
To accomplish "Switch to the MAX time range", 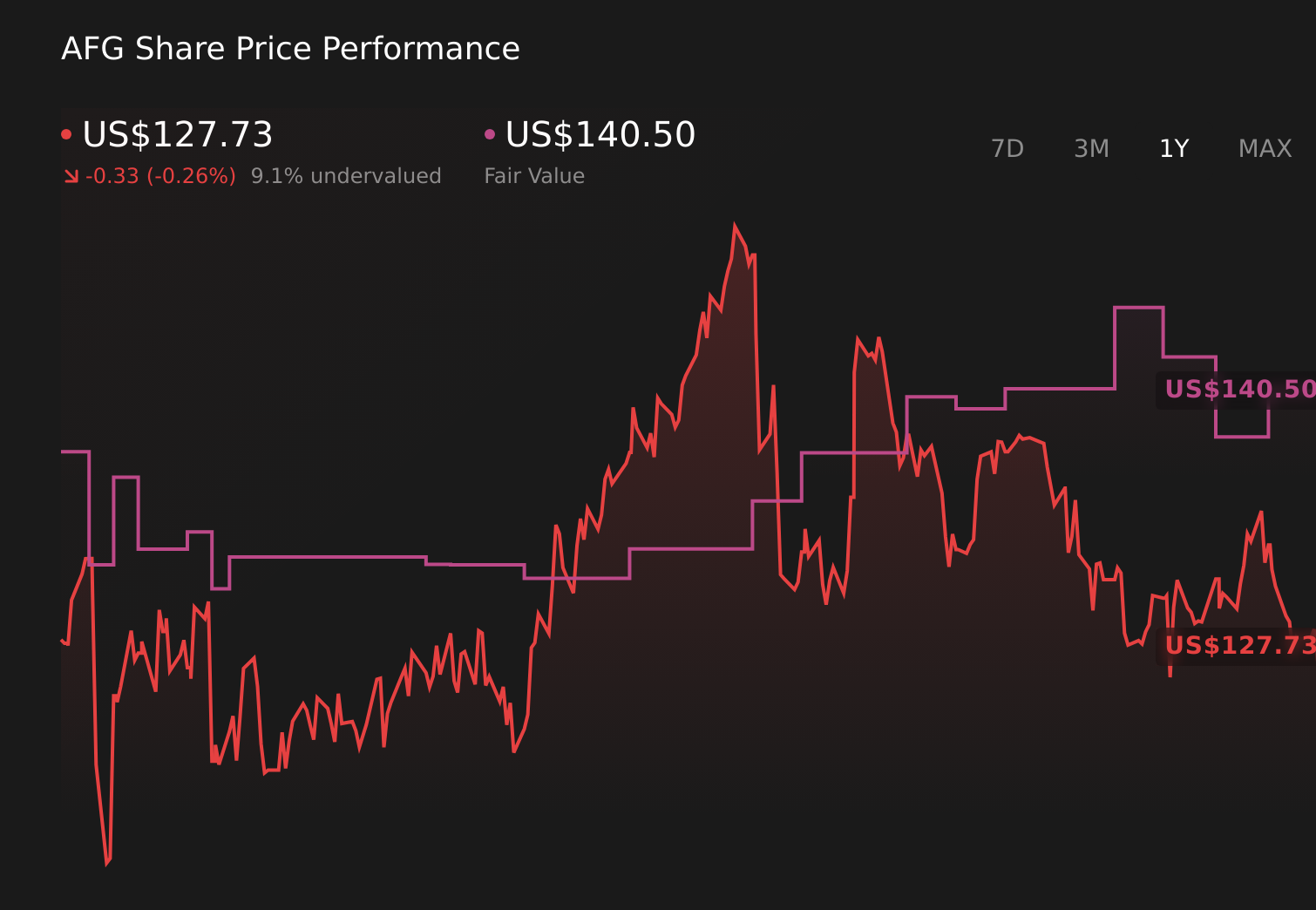I will 1264,148.
